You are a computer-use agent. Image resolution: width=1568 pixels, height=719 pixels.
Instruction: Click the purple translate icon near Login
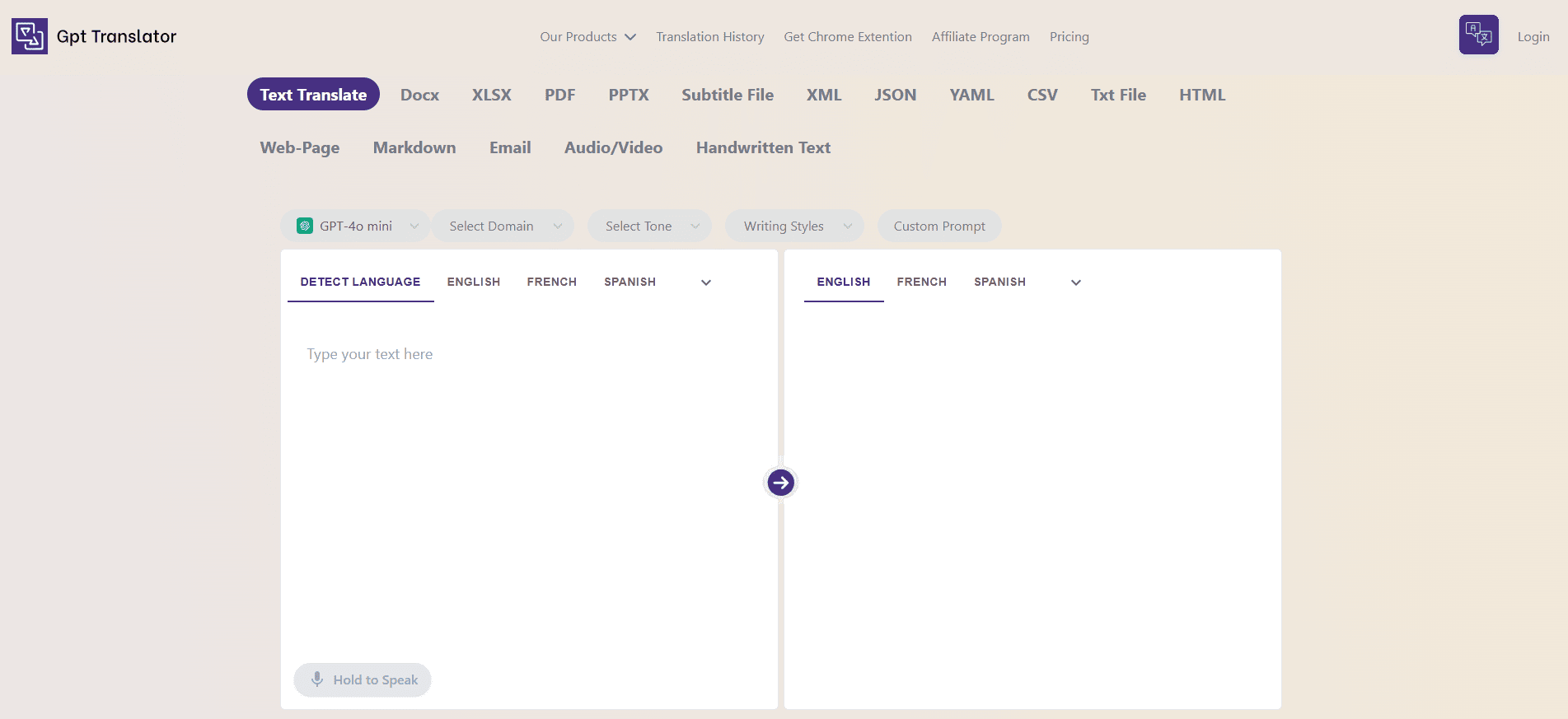[x=1478, y=35]
